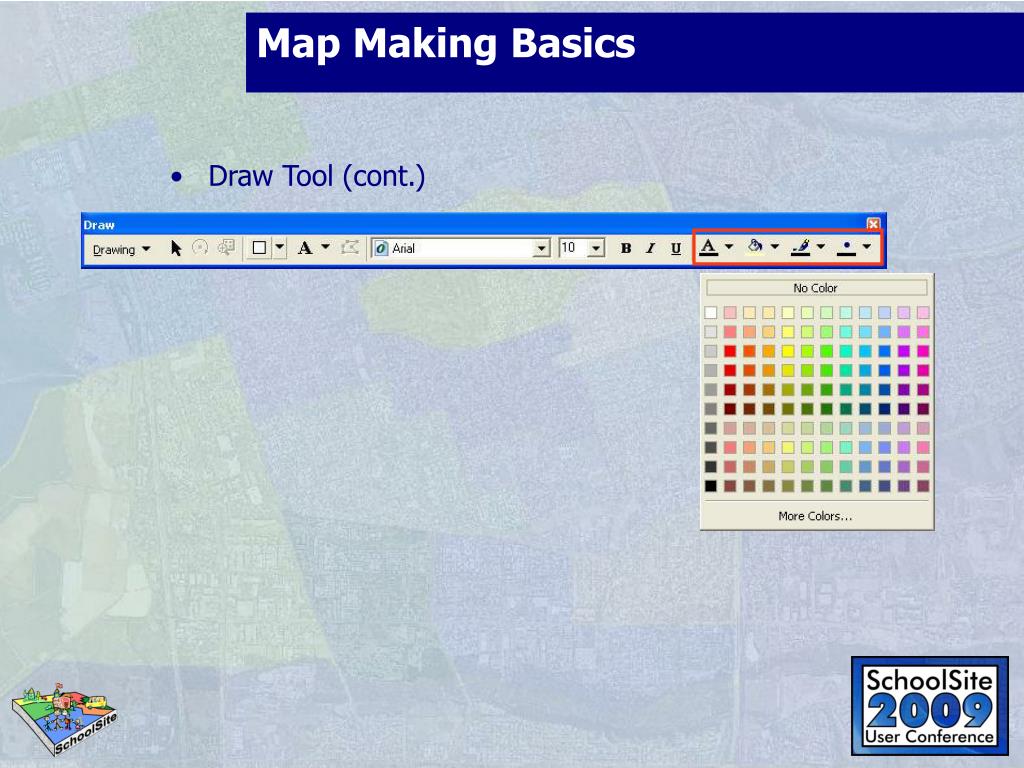Click the Font Color underlined A icon
1024x768 pixels.
pyautogui.click(x=709, y=247)
